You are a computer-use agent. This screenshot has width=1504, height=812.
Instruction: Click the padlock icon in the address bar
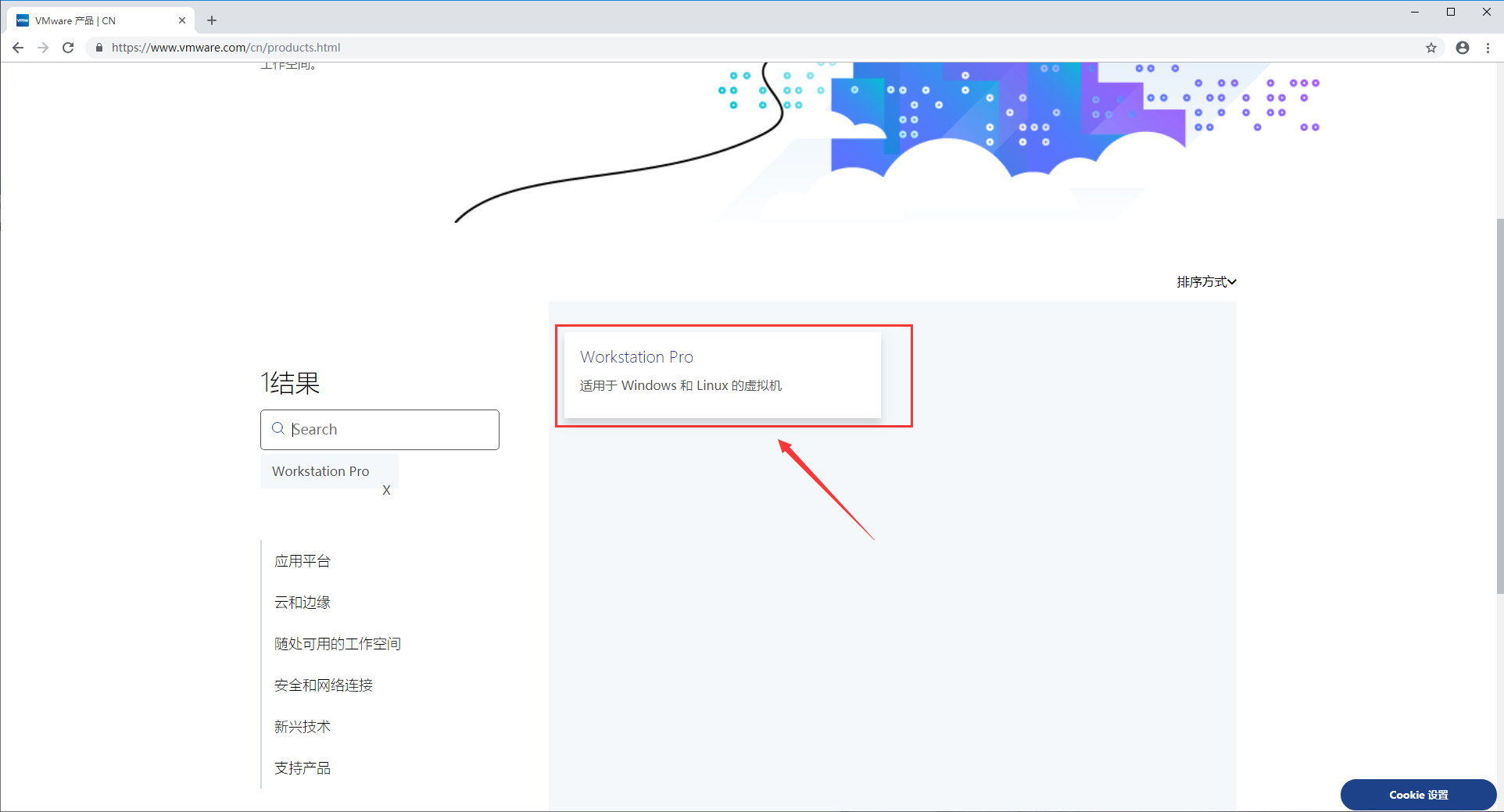coord(98,47)
